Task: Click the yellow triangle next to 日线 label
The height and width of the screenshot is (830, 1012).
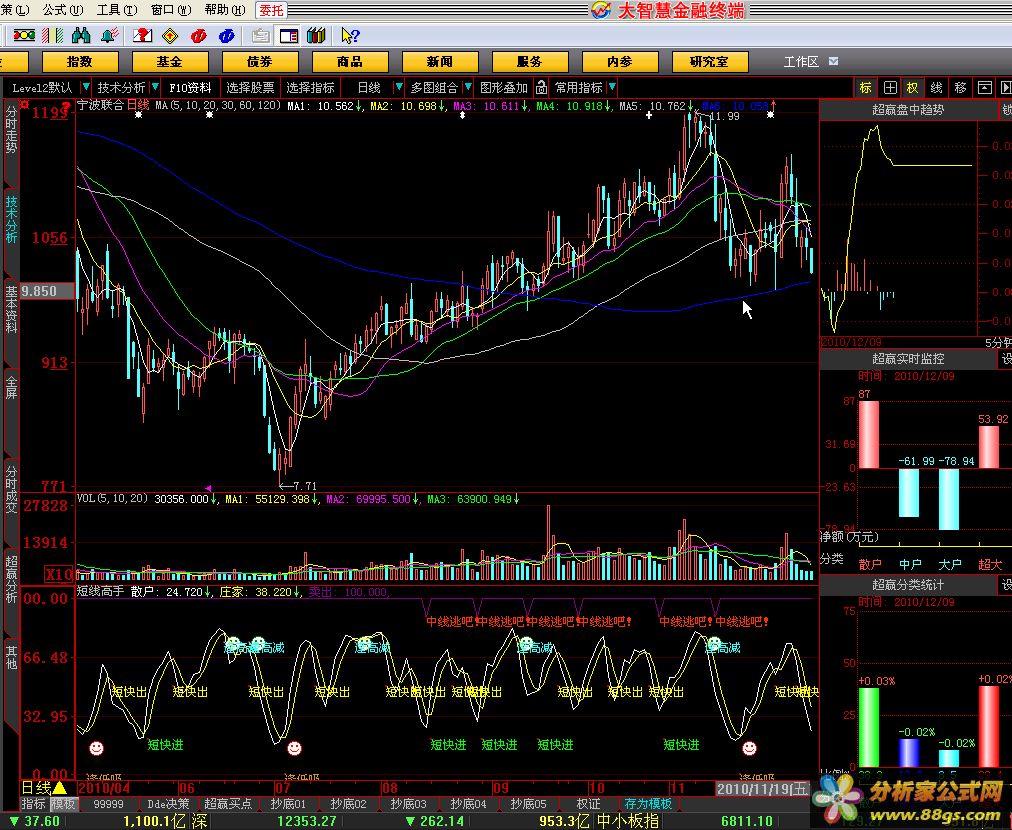Action: pyautogui.click(x=59, y=788)
